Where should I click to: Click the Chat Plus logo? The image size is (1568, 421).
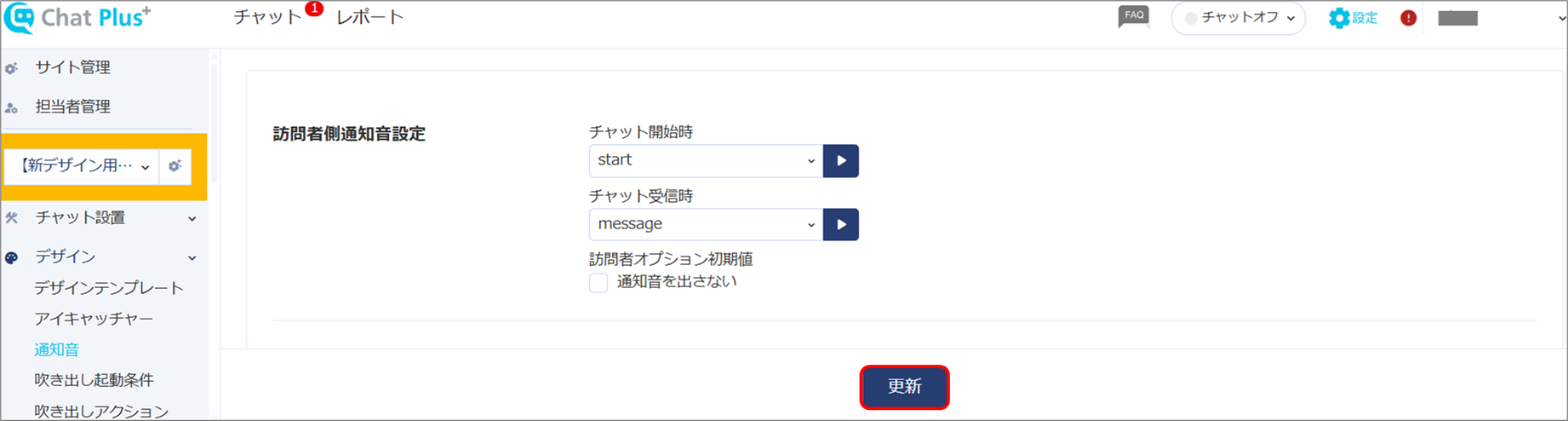(x=77, y=18)
